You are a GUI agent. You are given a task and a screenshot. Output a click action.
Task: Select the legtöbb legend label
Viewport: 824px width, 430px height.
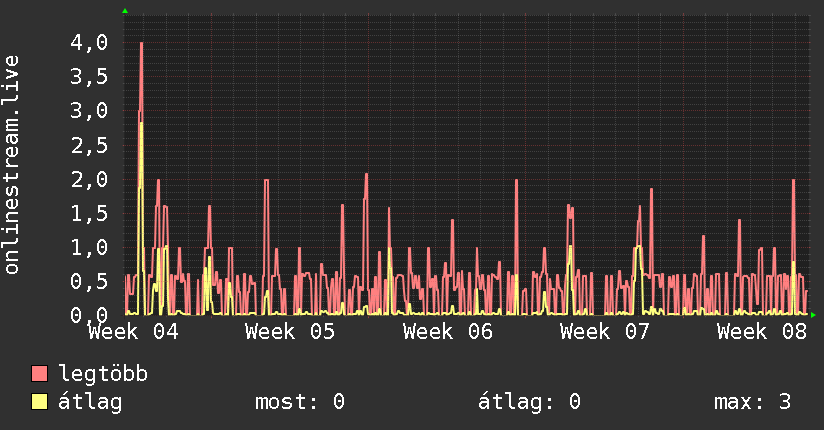click(103, 374)
